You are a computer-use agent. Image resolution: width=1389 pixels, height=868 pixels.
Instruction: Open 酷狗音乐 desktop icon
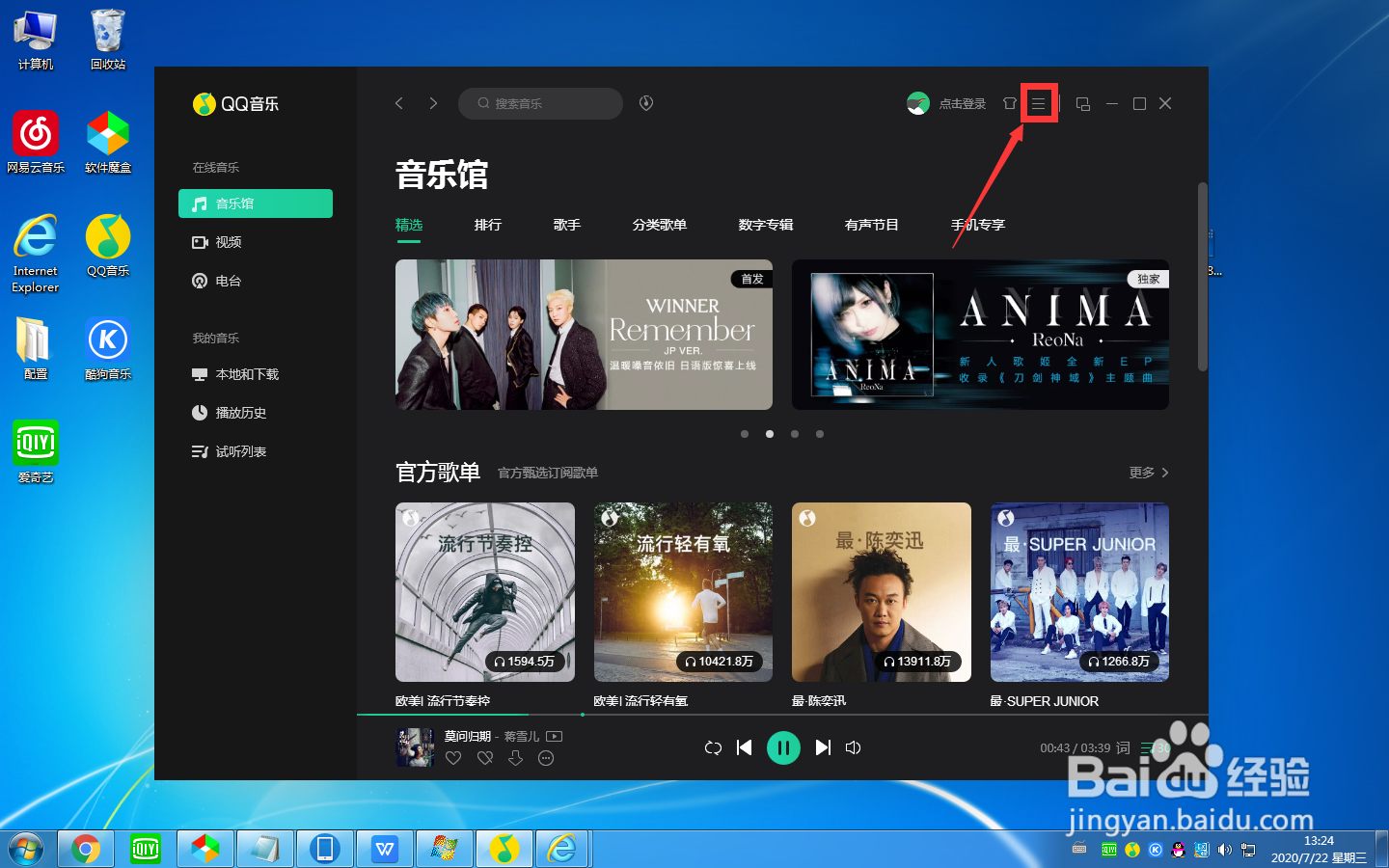[x=108, y=348]
